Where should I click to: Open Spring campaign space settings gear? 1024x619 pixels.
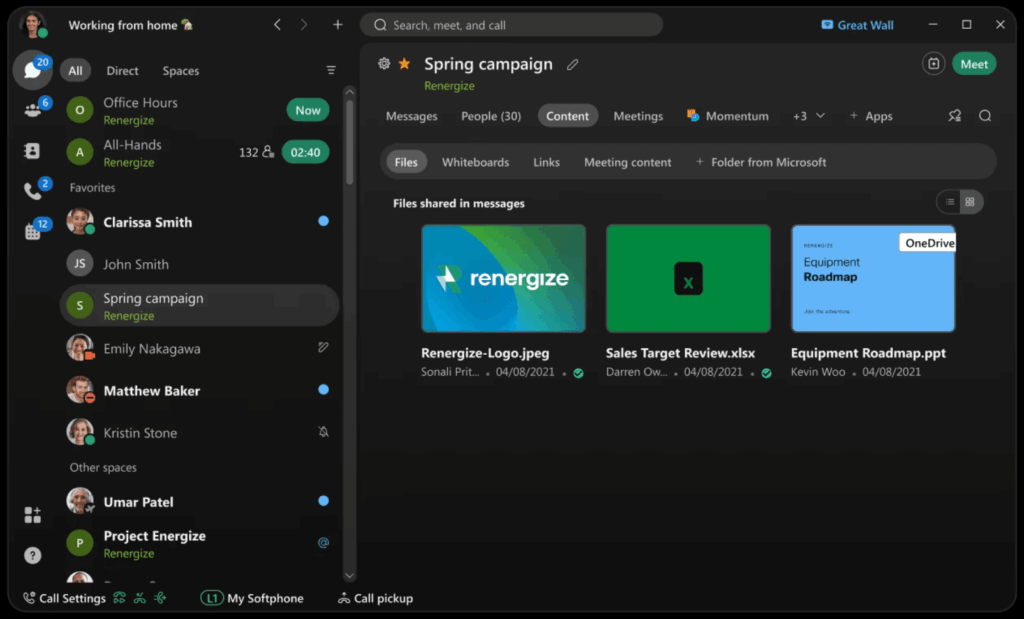[384, 63]
